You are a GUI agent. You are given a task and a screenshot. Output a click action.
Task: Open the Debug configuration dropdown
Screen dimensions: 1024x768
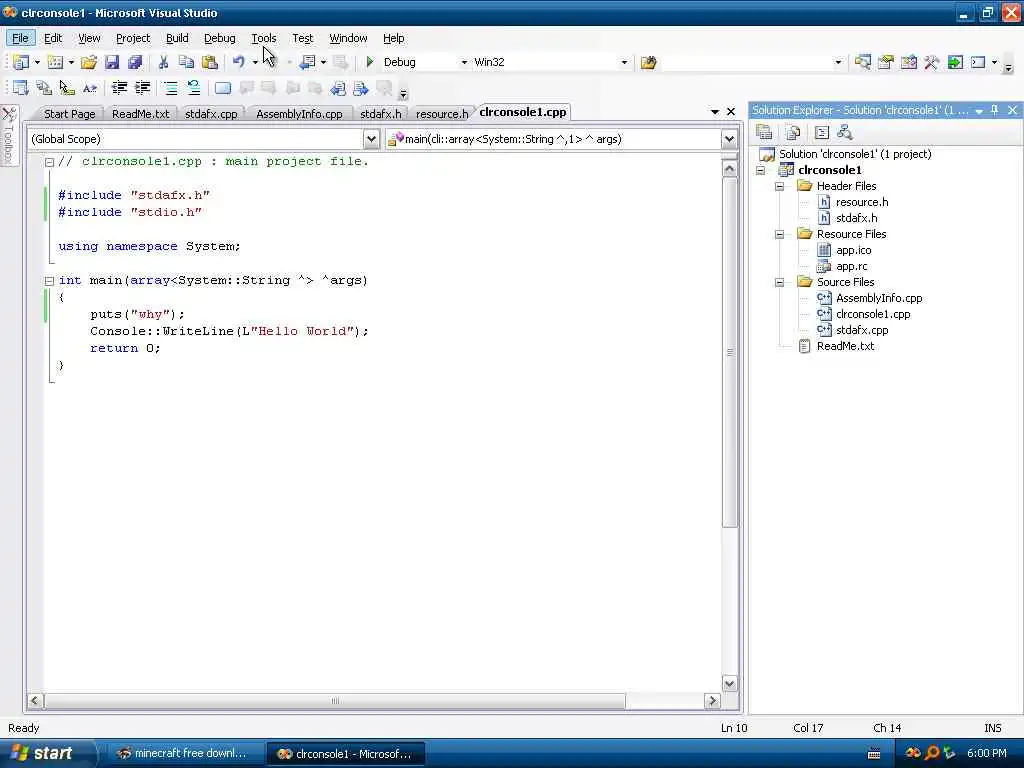click(464, 62)
